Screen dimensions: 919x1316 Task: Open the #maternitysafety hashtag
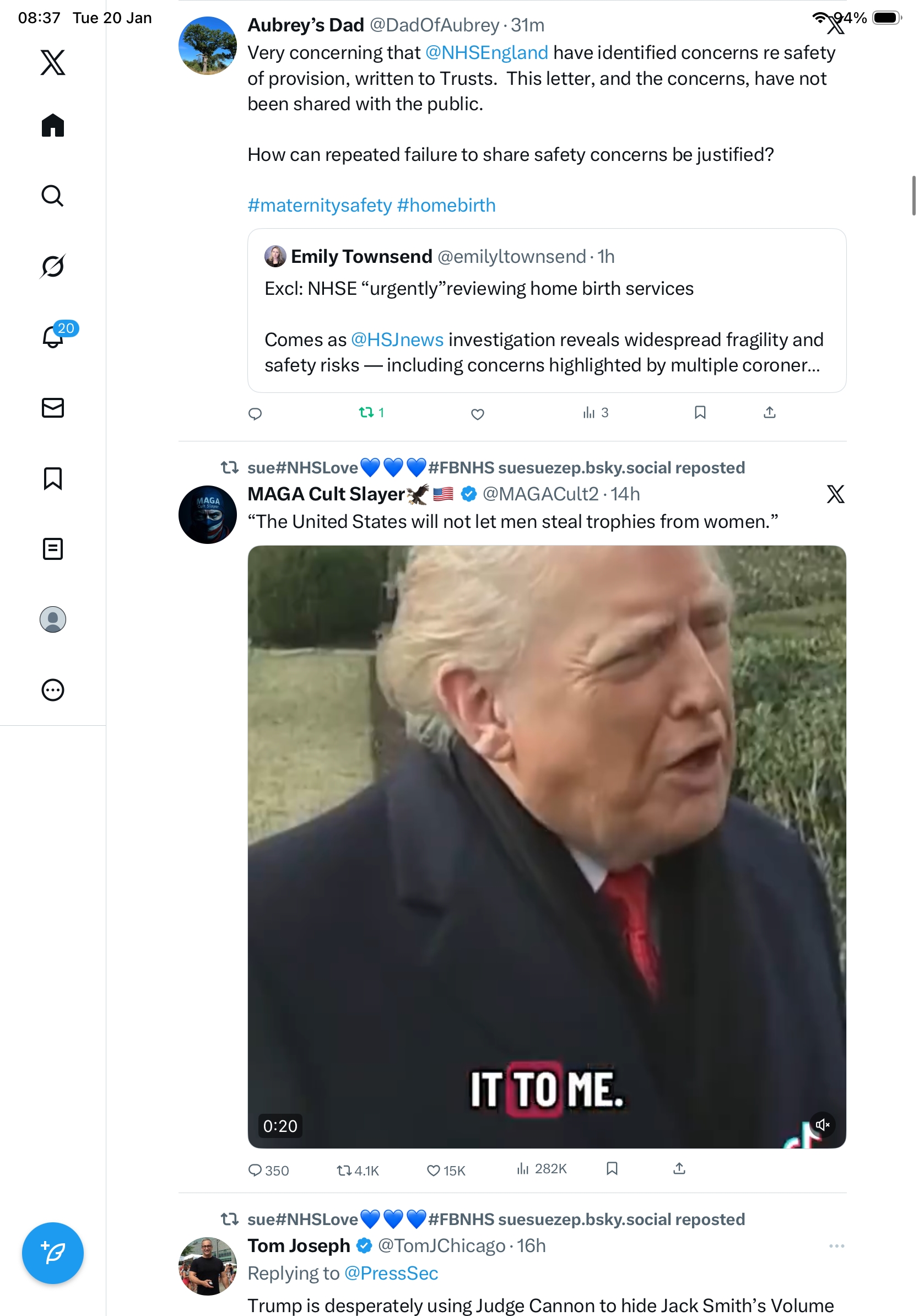pyautogui.click(x=320, y=205)
